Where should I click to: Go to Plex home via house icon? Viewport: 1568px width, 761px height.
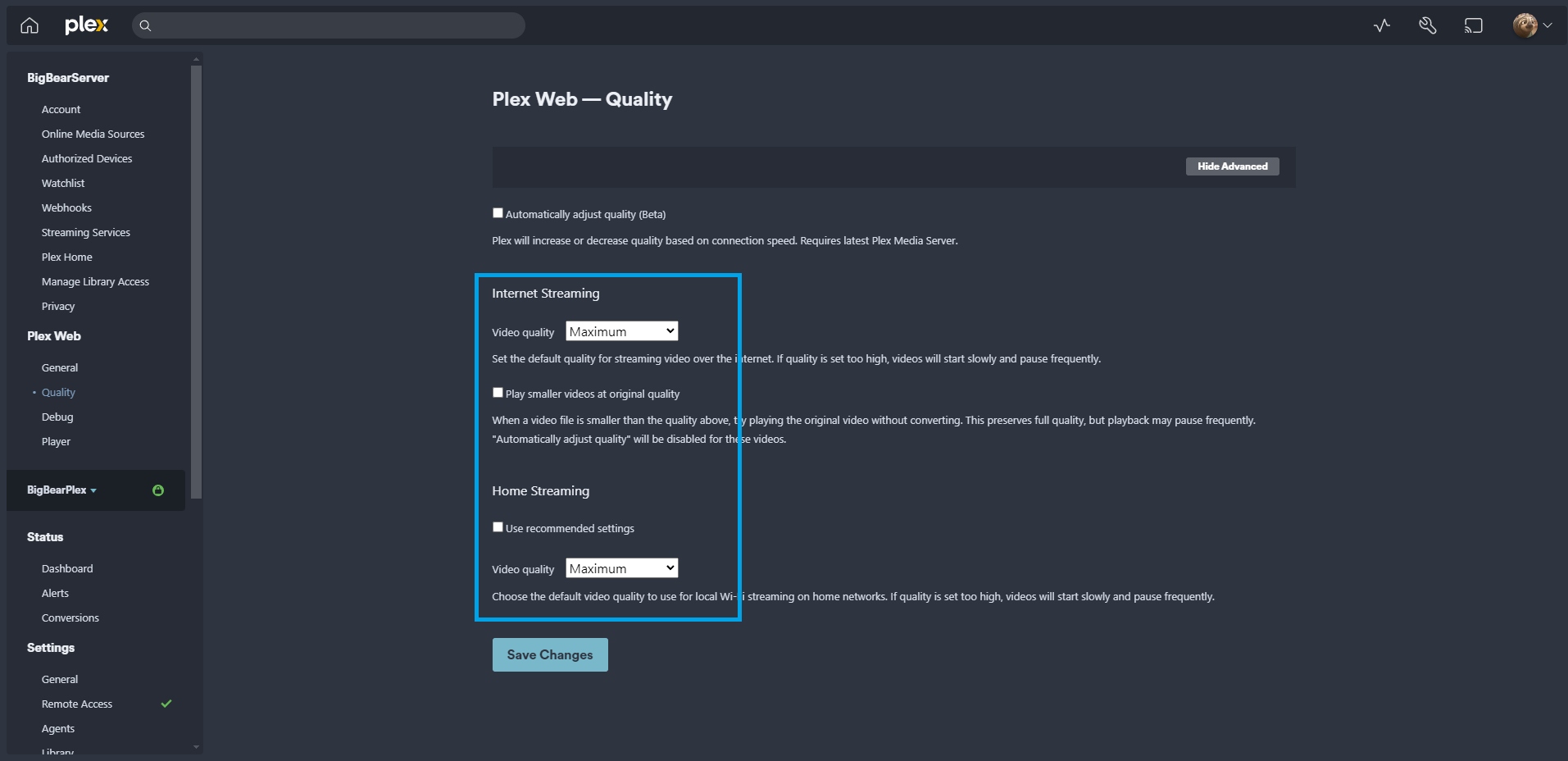click(x=30, y=25)
